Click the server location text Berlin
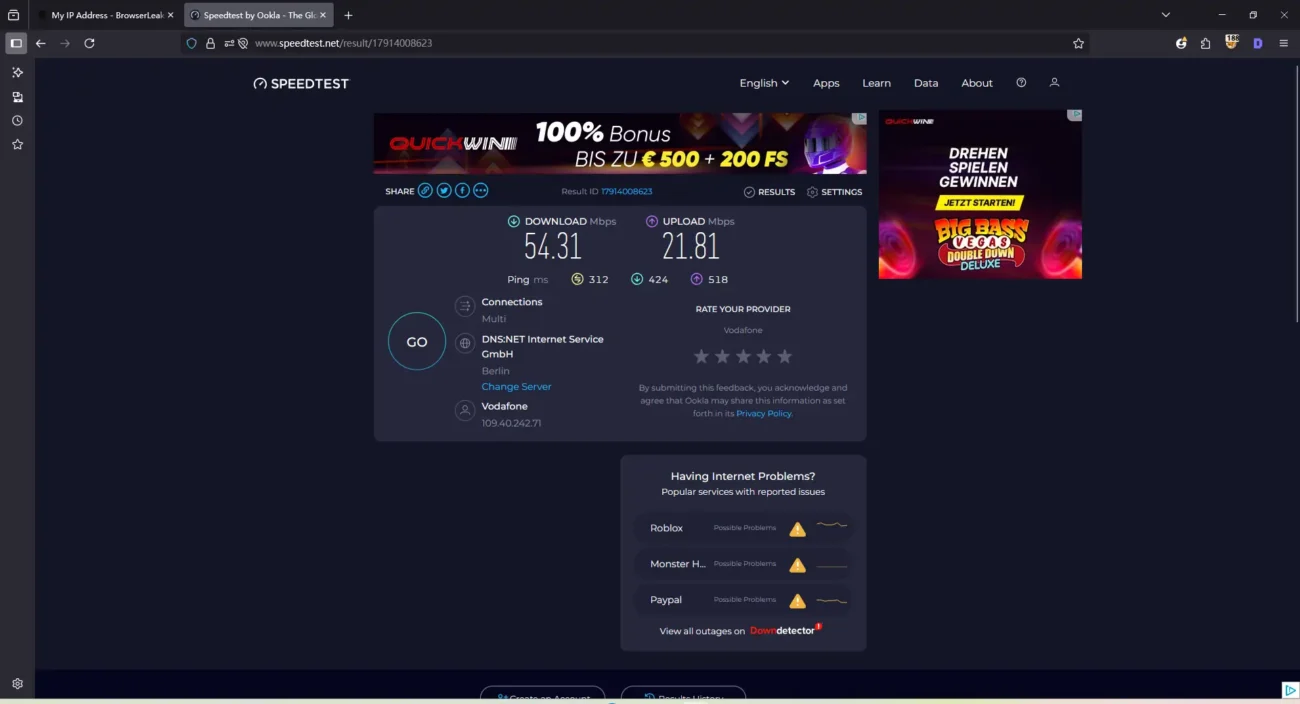Screen dimensions: 1300x704 pyautogui.click(x=496, y=371)
